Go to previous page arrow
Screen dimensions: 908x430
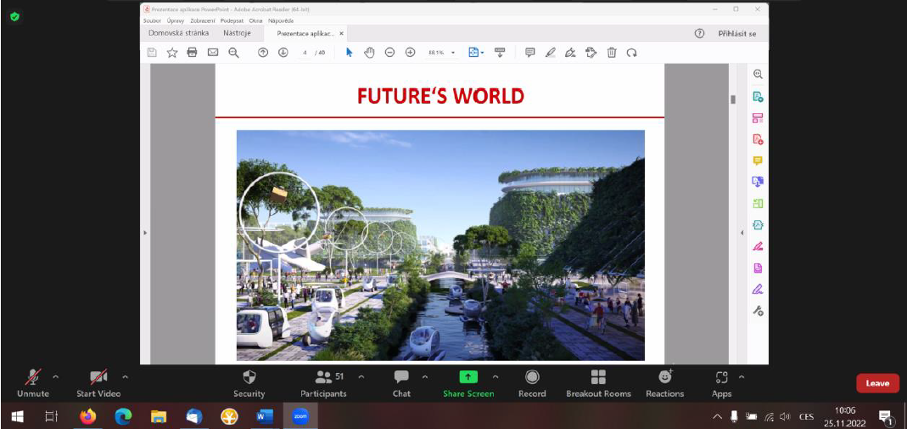pos(263,53)
